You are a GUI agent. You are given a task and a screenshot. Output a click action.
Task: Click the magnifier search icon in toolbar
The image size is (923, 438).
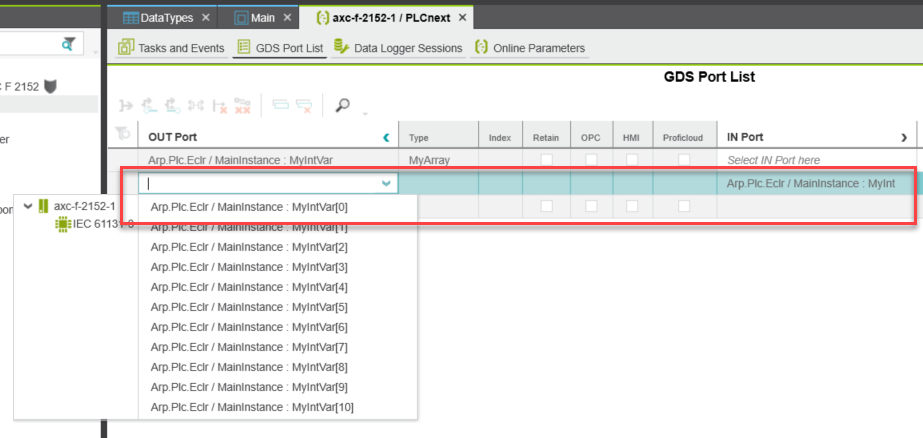pos(343,104)
